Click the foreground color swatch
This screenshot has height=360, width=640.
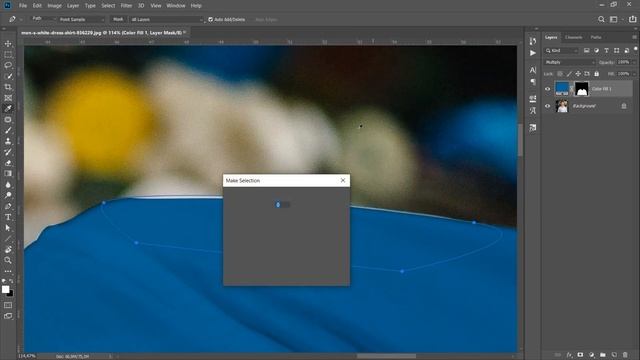[5, 289]
